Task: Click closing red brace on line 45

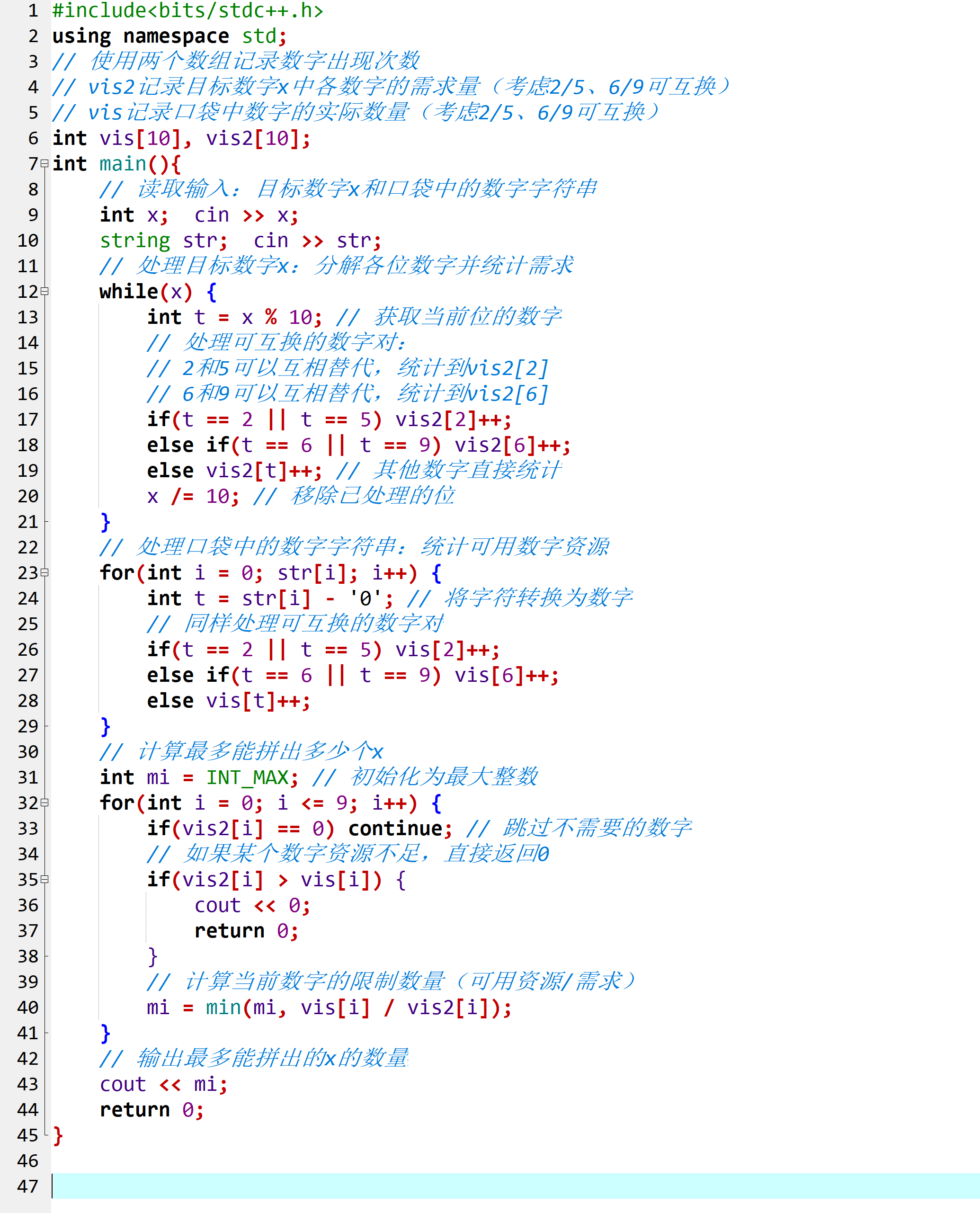Action: pyautogui.click(x=58, y=1135)
